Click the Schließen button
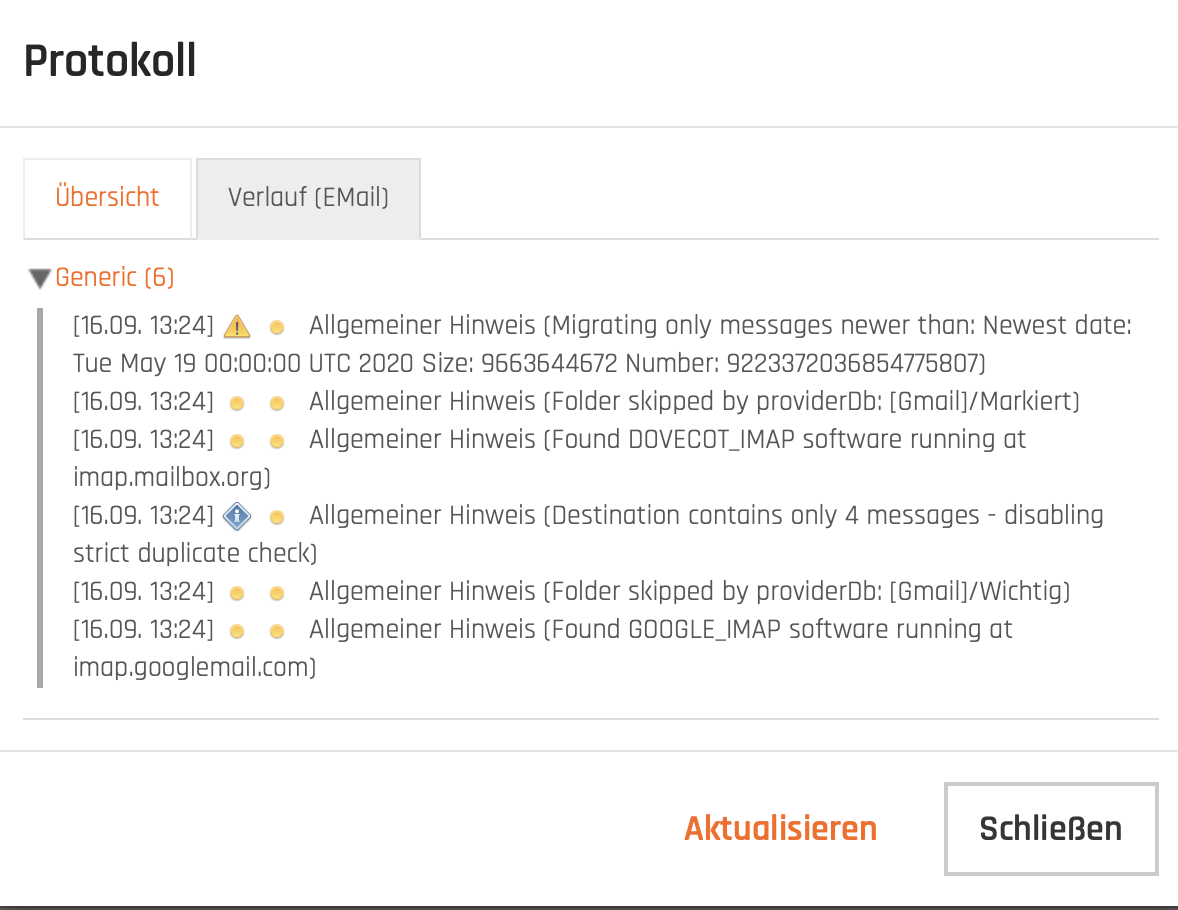 (1051, 829)
